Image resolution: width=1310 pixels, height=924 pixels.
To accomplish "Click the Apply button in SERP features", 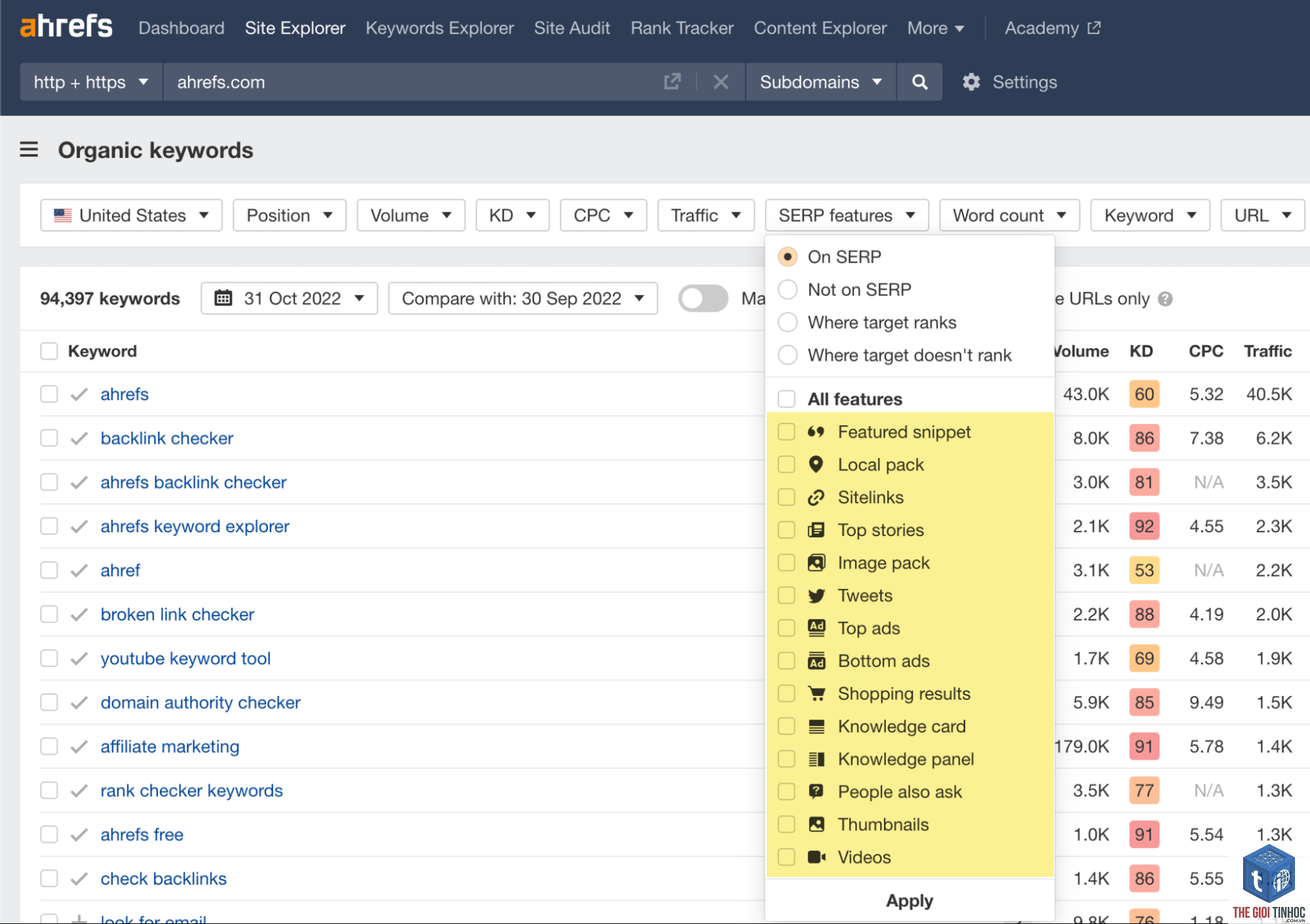I will 910,901.
